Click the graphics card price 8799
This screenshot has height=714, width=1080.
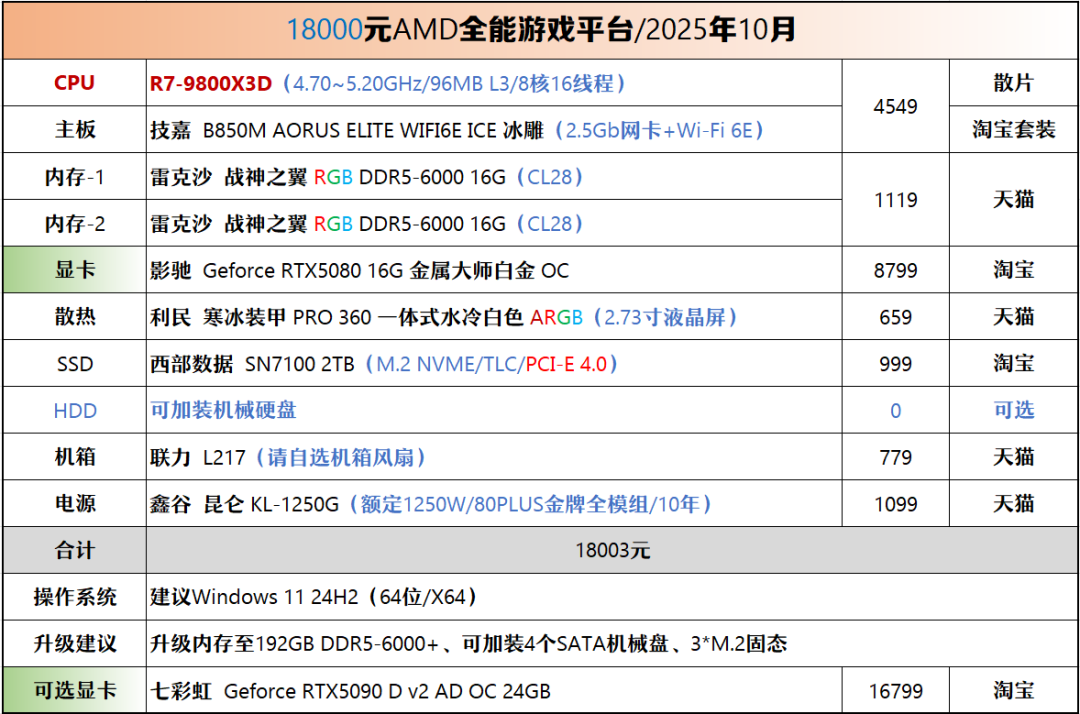[895, 270]
